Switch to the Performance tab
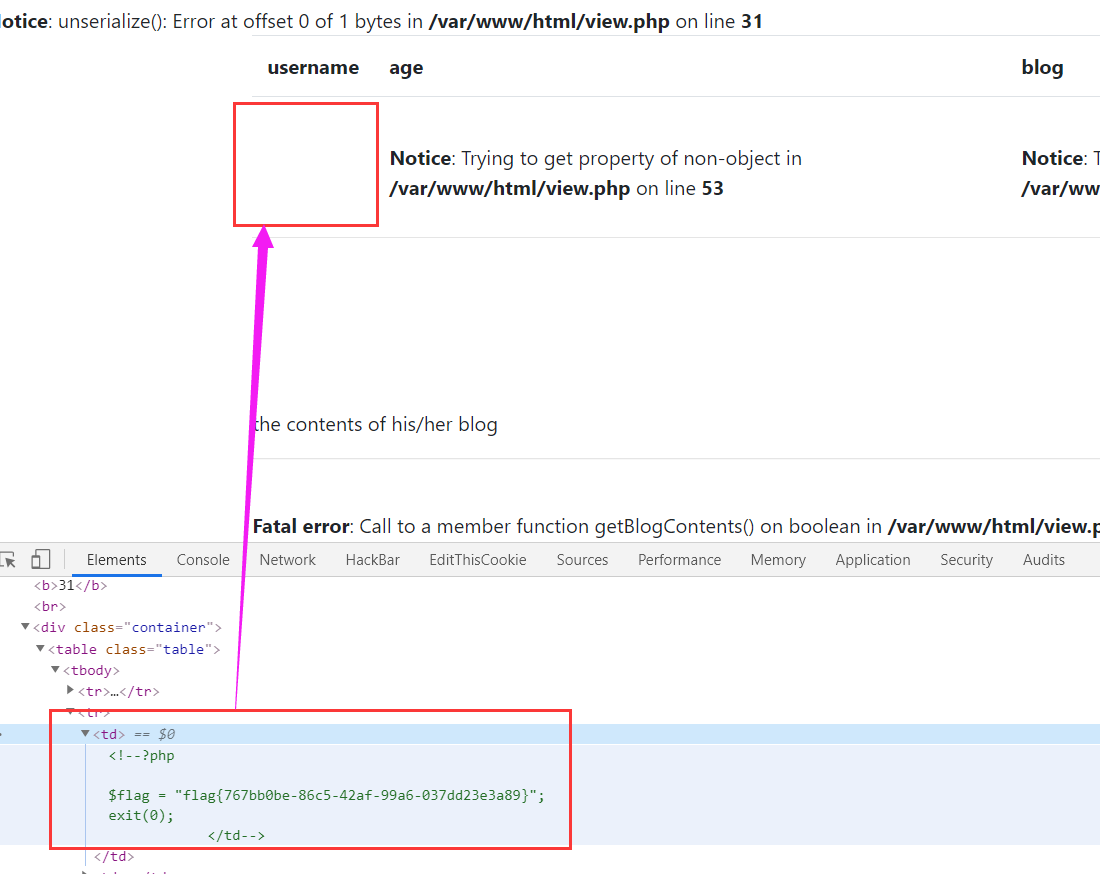The image size is (1100, 874). click(x=679, y=560)
